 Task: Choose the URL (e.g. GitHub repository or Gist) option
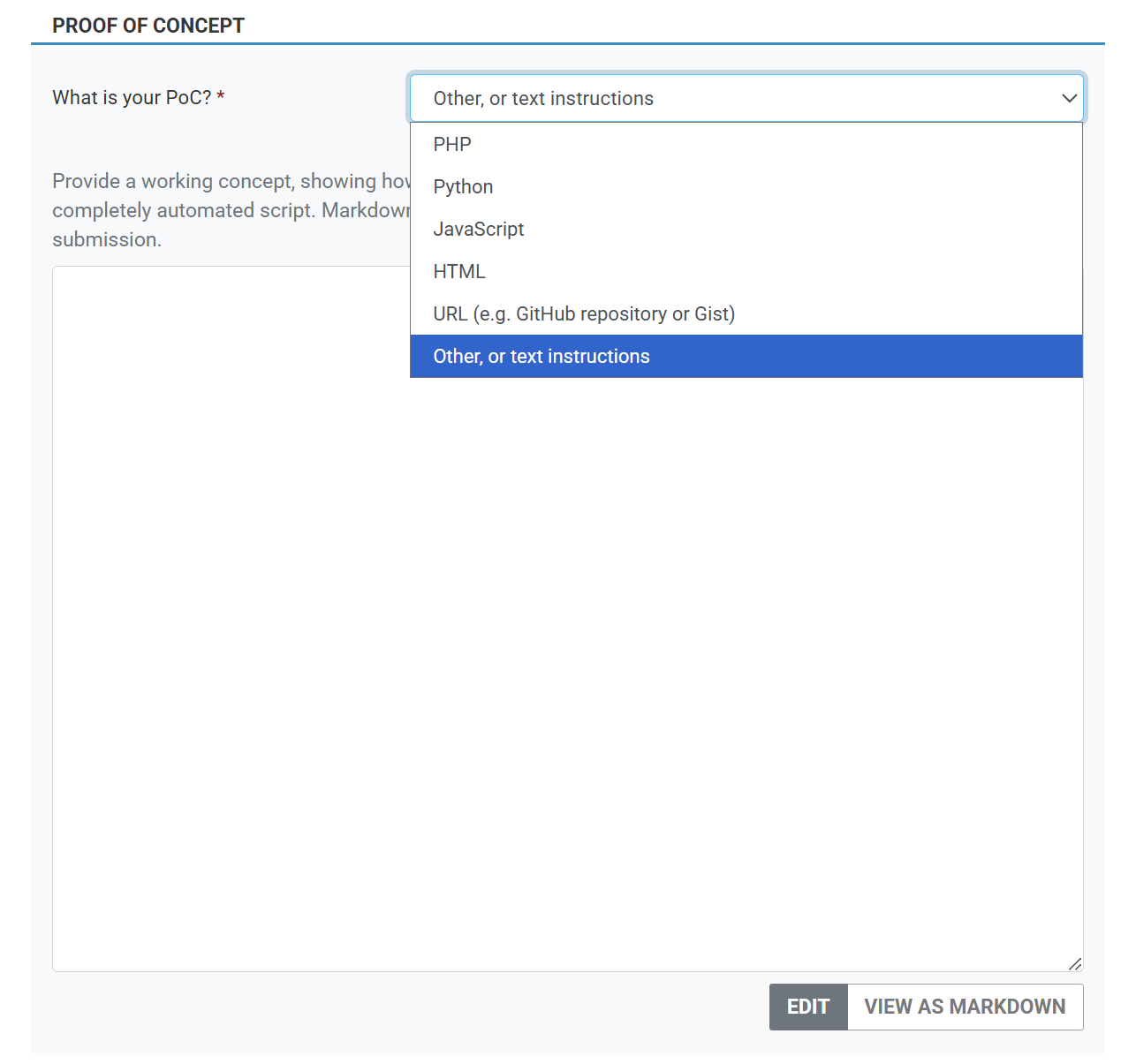pyautogui.click(x=584, y=313)
